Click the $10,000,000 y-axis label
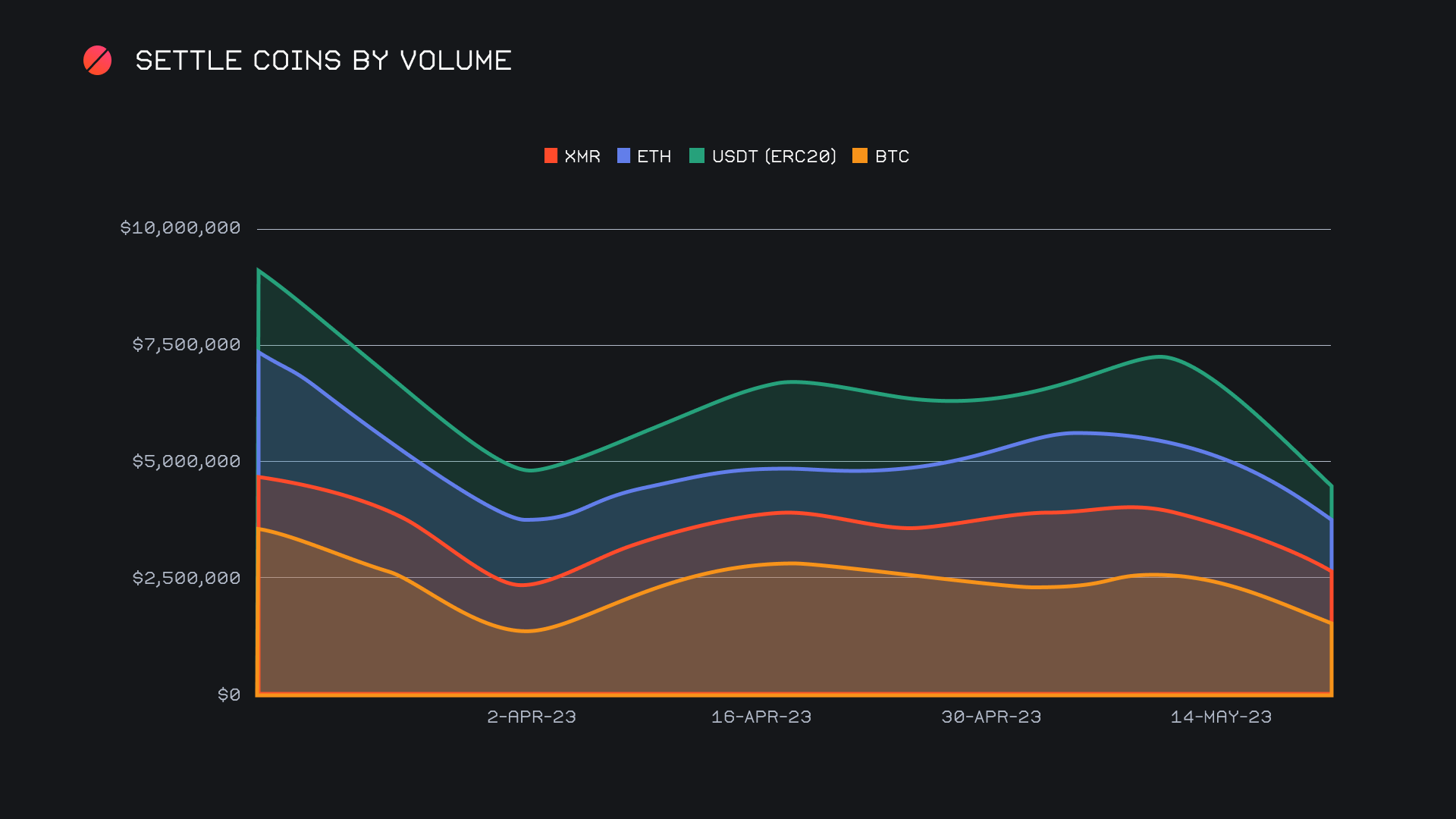Screen dimensions: 1456x819 (x=180, y=228)
